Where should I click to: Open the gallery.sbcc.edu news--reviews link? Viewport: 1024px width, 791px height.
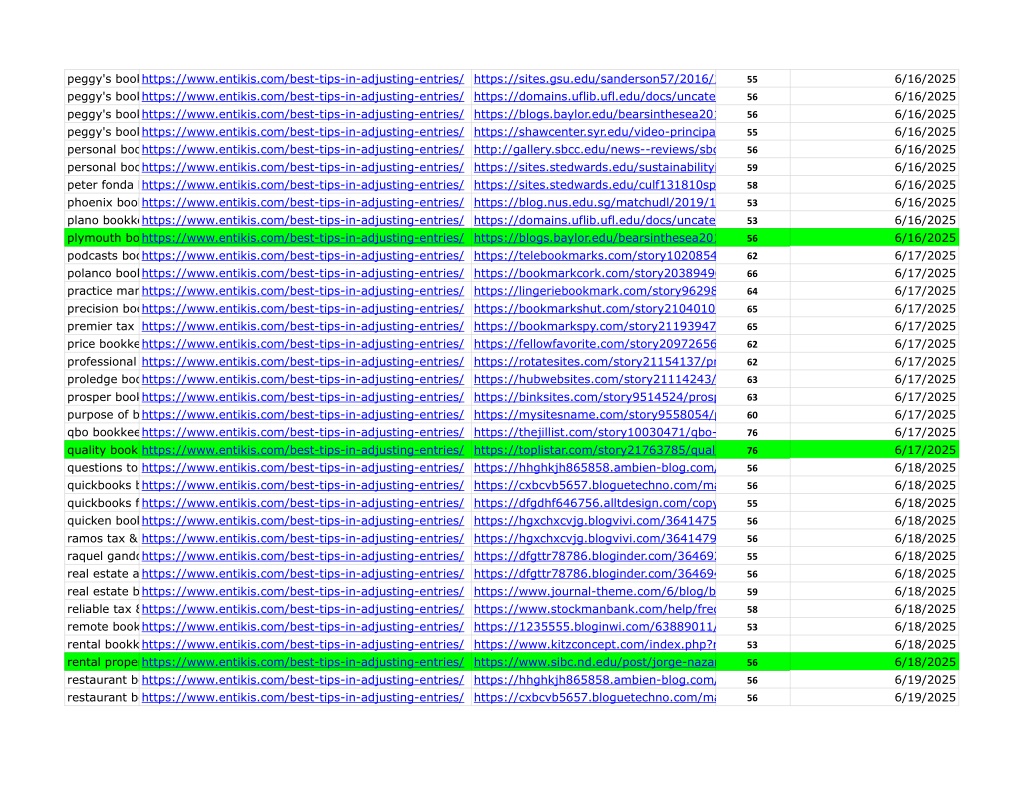[594, 150]
